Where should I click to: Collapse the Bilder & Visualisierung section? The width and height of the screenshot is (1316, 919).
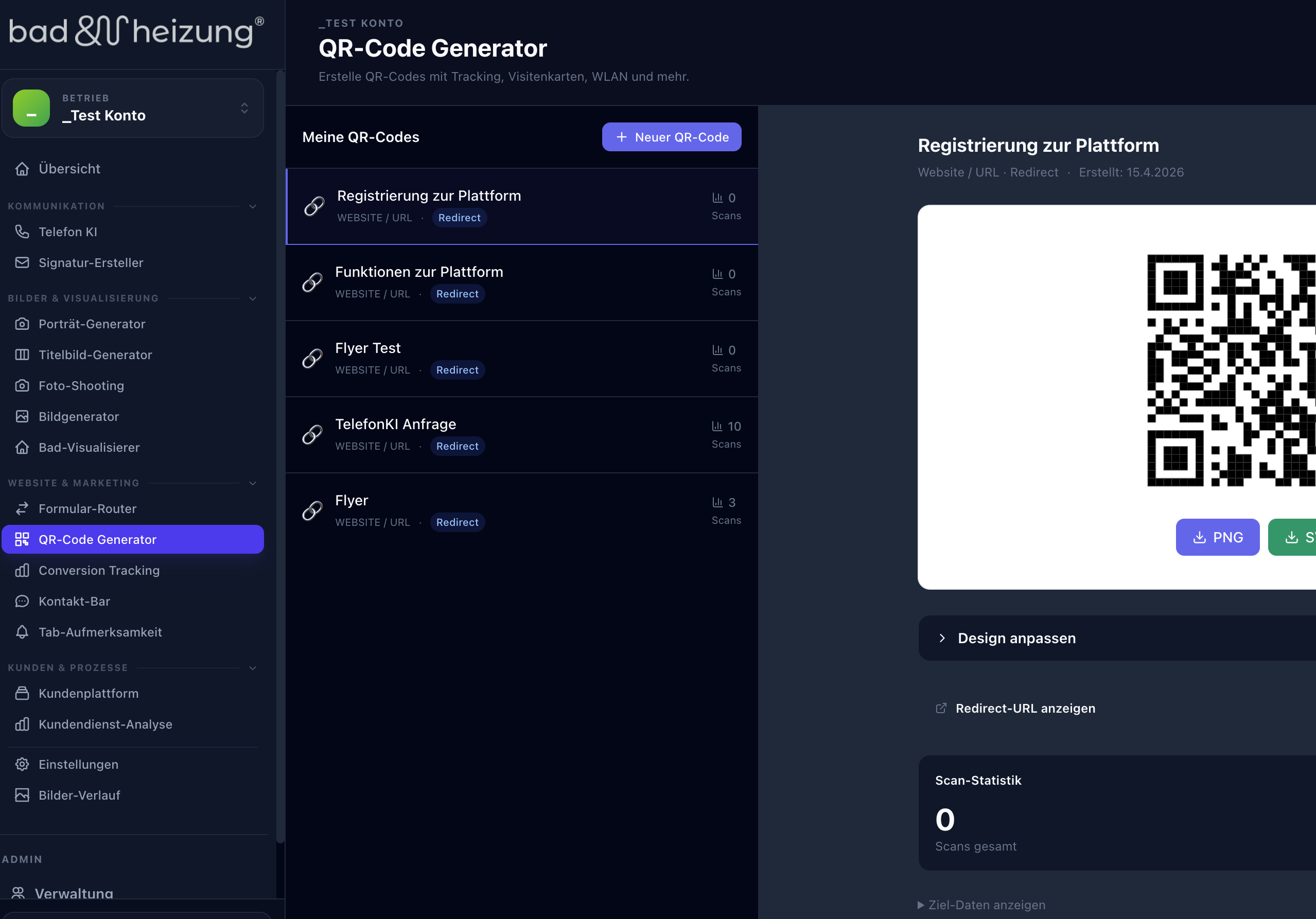252,298
